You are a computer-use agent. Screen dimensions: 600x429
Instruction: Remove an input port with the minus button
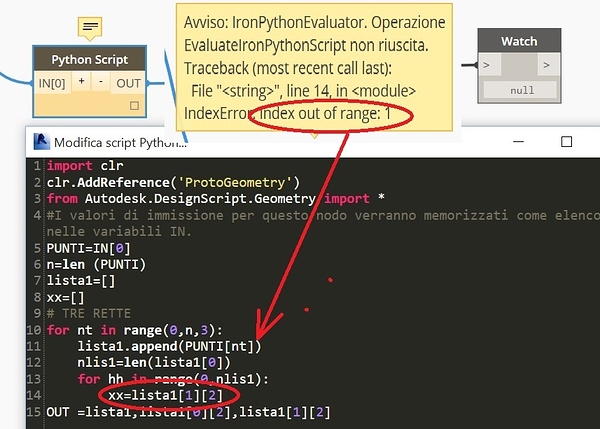point(100,81)
